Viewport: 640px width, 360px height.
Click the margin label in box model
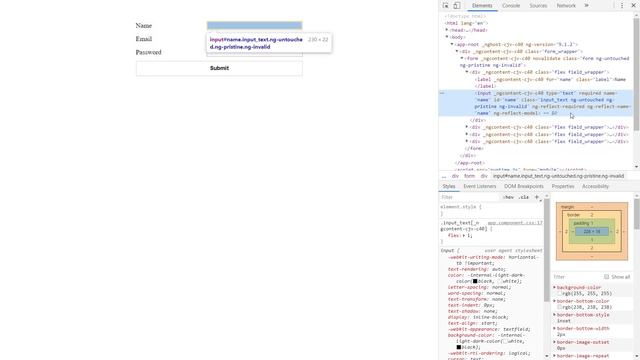click(x=567, y=207)
